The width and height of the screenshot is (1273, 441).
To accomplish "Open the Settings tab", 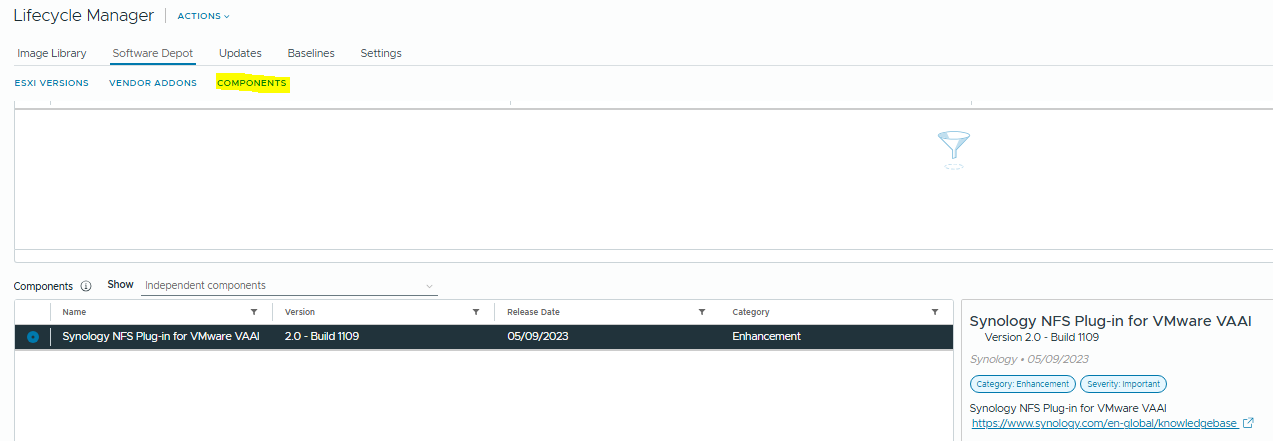I will (381, 53).
